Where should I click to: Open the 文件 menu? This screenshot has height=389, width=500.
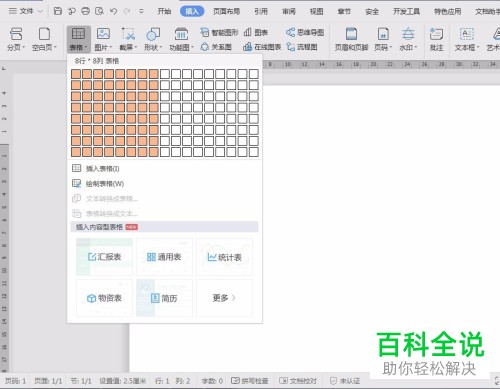pyautogui.click(x=26, y=11)
